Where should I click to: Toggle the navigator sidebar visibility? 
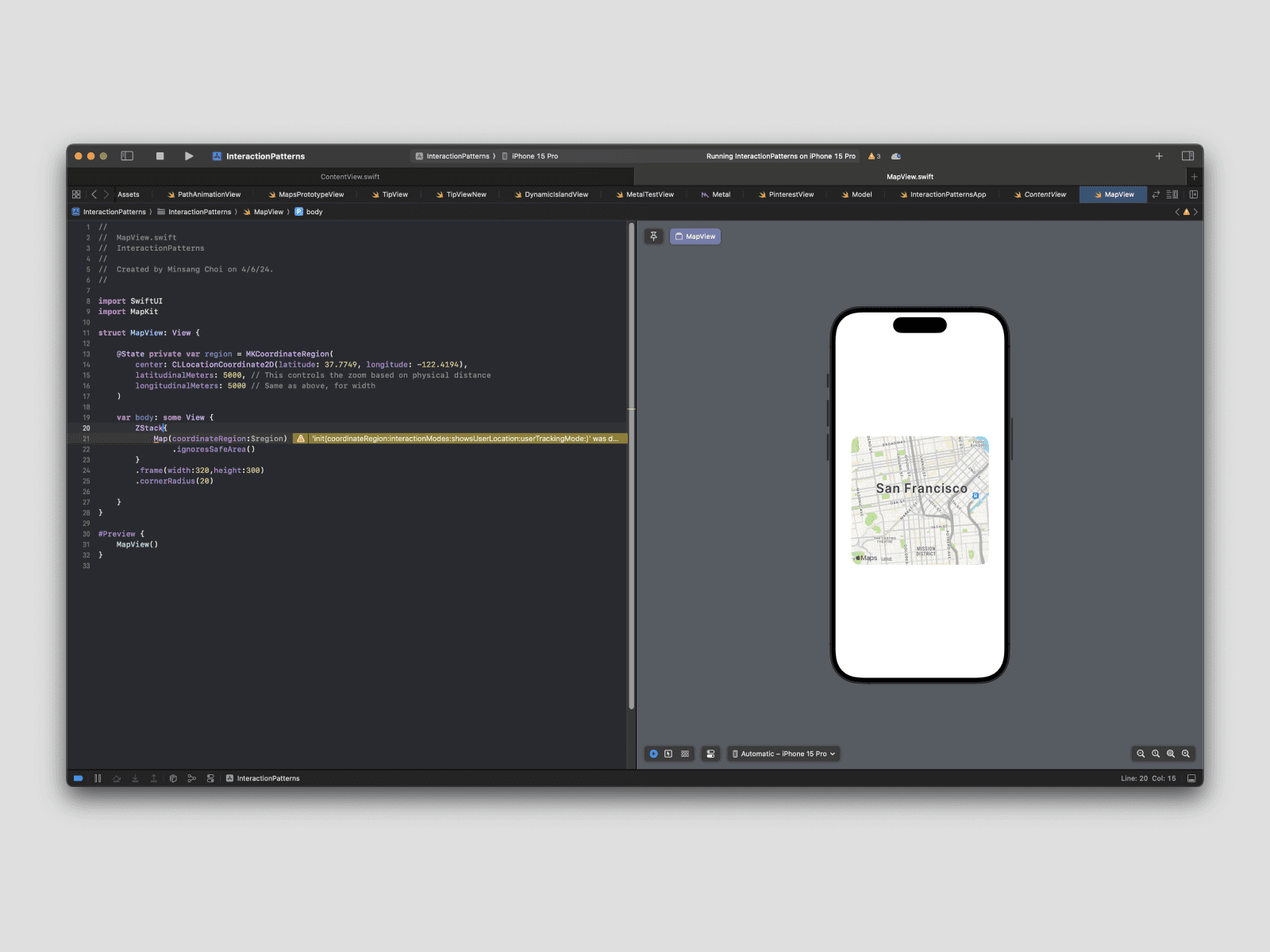pos(127,156)
